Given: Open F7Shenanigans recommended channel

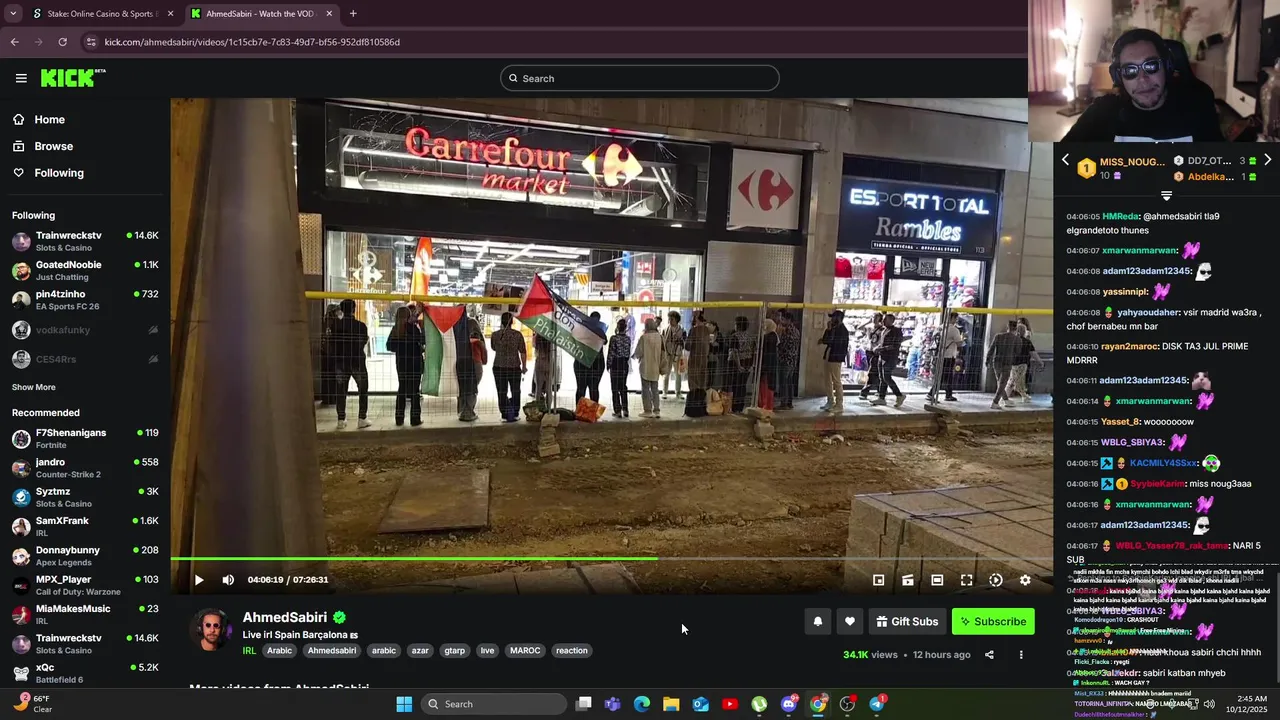Looking at the screenshot, I should 85,438.
